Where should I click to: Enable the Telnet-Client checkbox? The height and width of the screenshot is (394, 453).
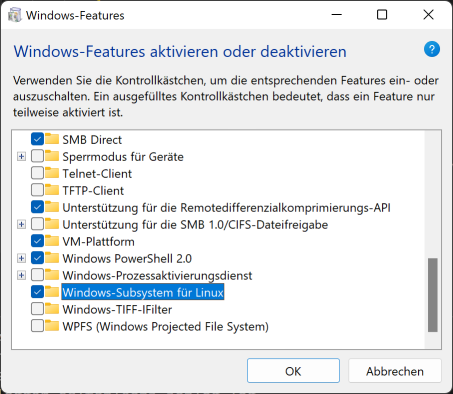coord(37,173)
